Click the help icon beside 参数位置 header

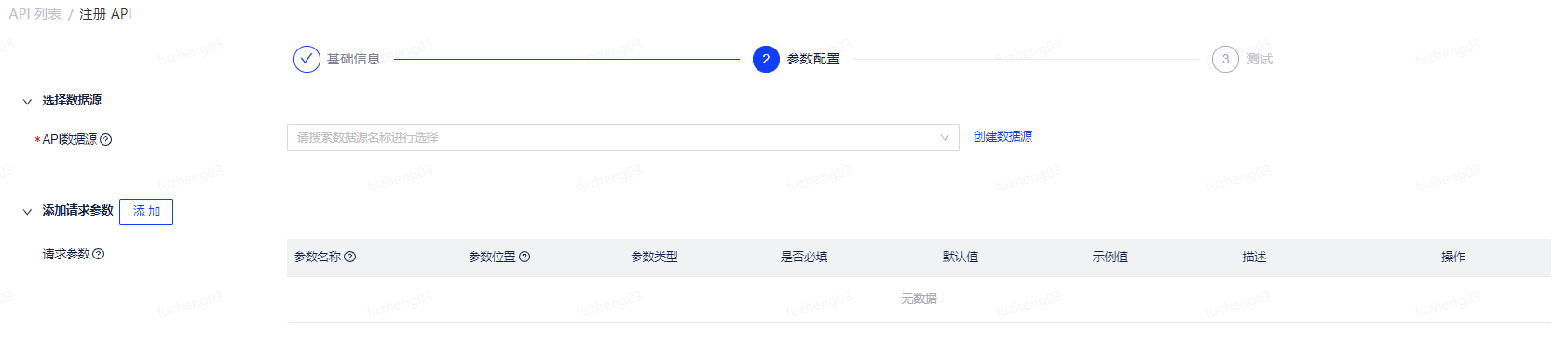(x=525, y=257)
